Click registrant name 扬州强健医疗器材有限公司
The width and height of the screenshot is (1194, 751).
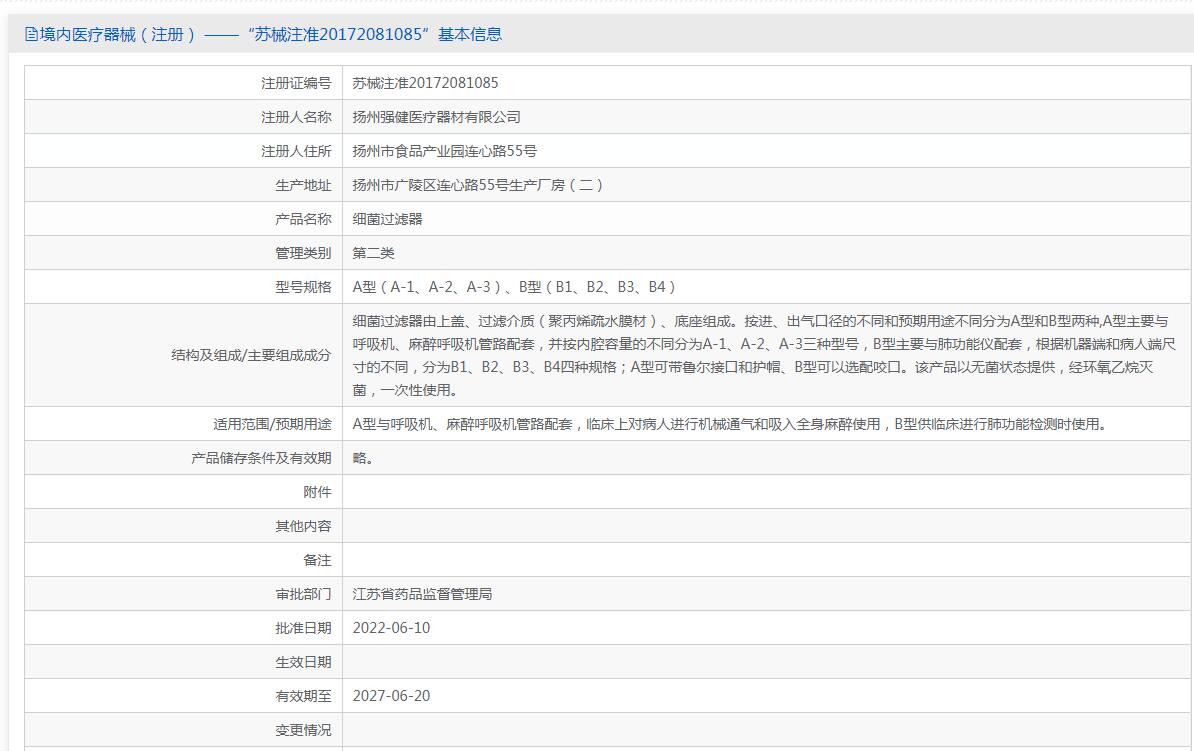pyautogui.click(x=436, y=117)
